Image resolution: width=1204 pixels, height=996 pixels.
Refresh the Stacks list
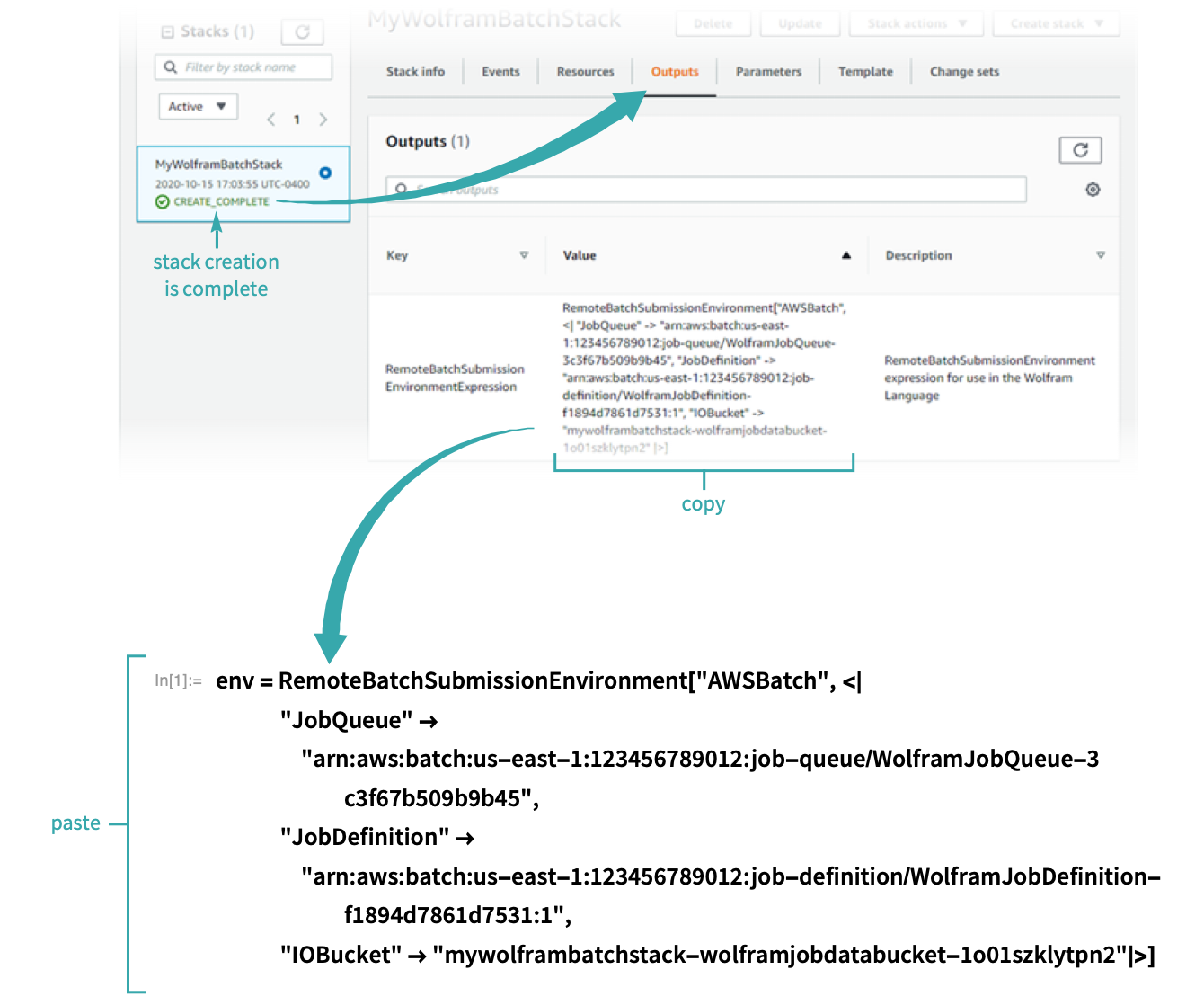click(x=302, y=32)
